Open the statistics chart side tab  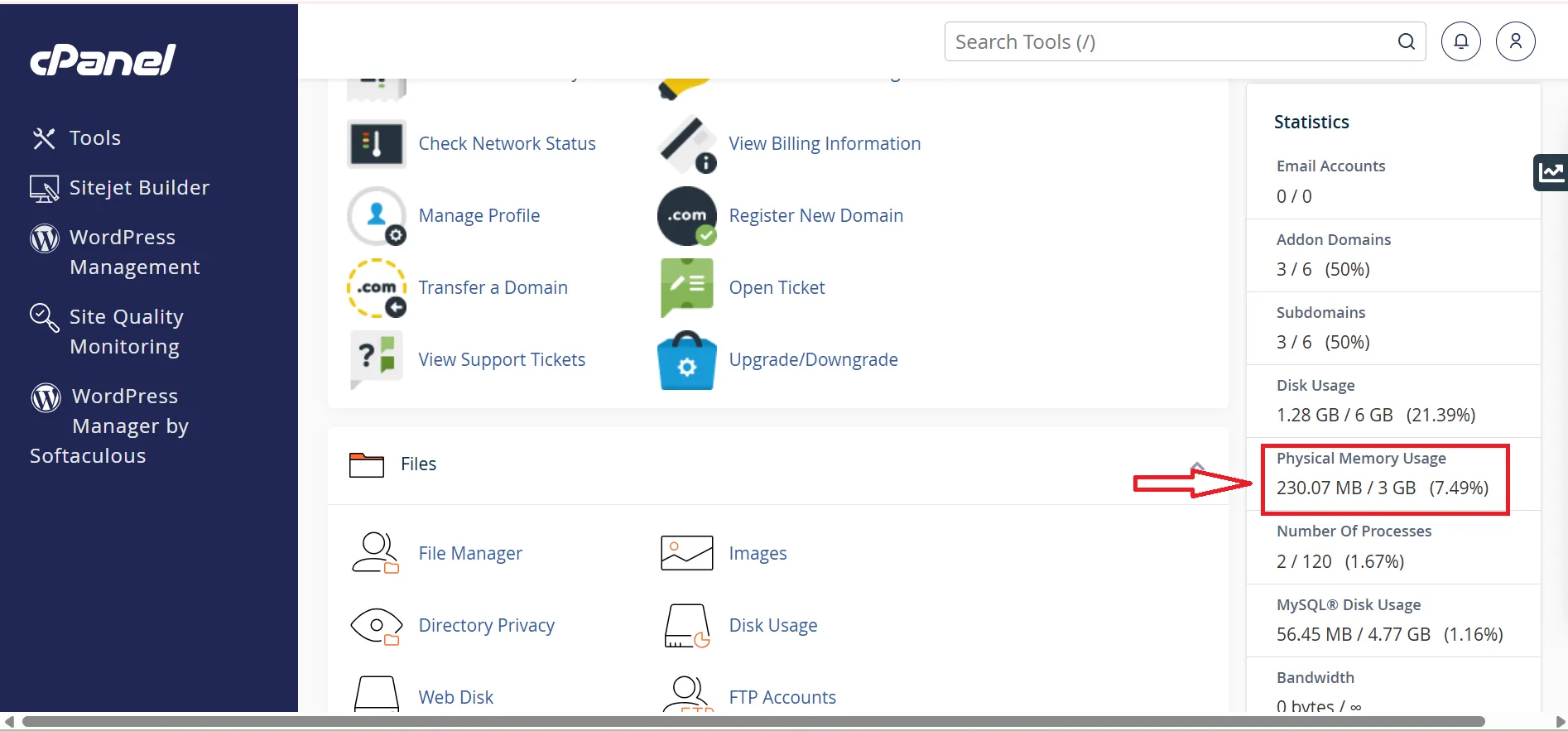[x=1551, y=172]
